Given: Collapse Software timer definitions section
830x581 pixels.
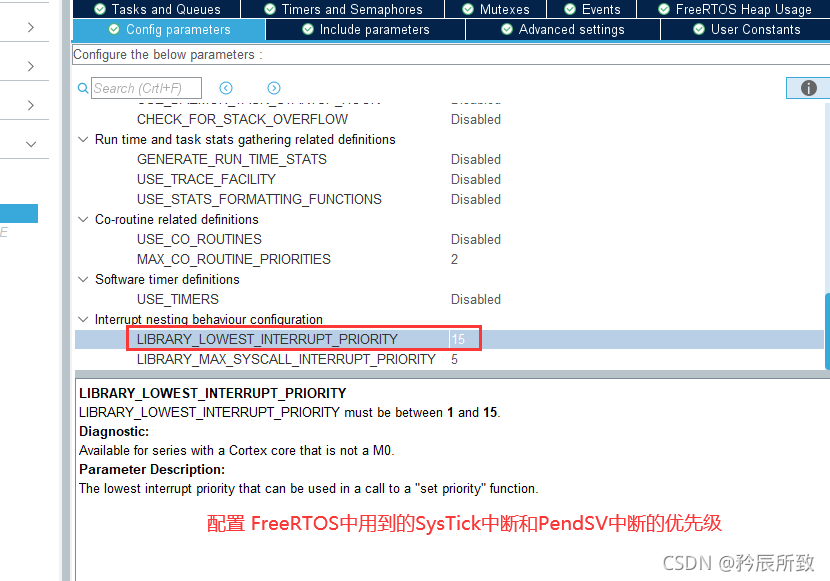Looking at the screenshot, I should click(x=83, y=279).
